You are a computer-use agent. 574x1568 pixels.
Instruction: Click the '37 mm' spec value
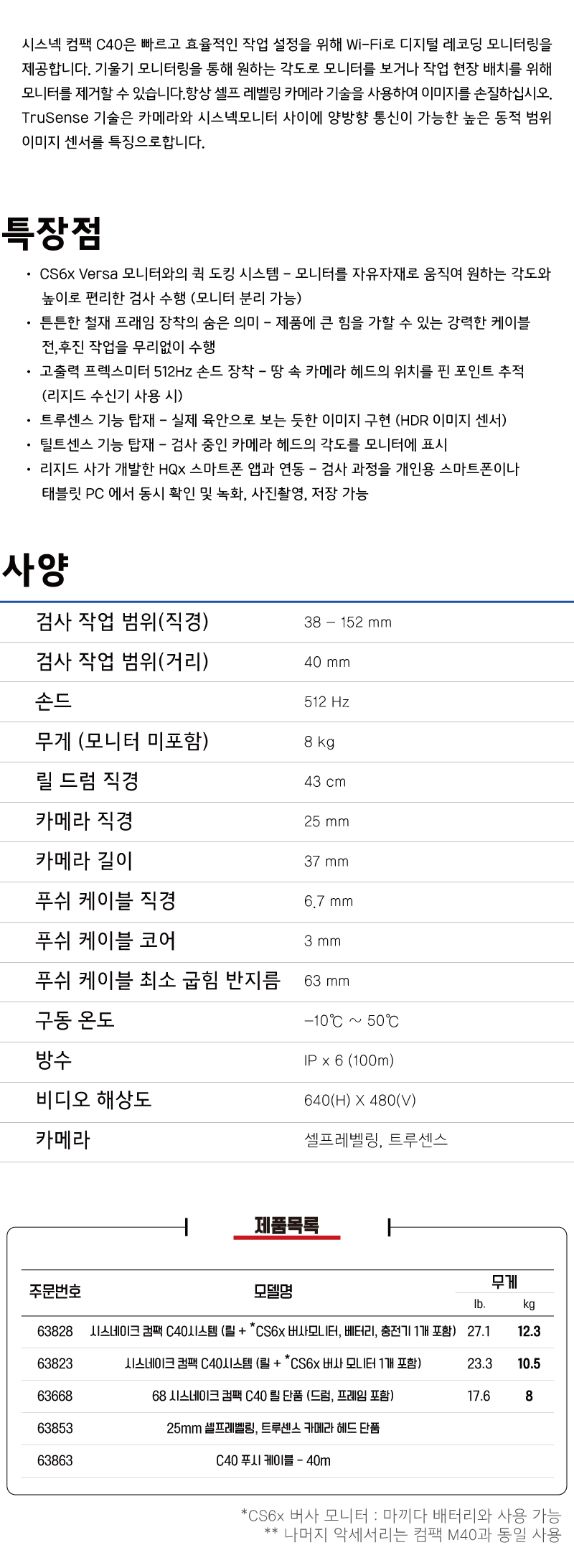click(x=326, y=862)
